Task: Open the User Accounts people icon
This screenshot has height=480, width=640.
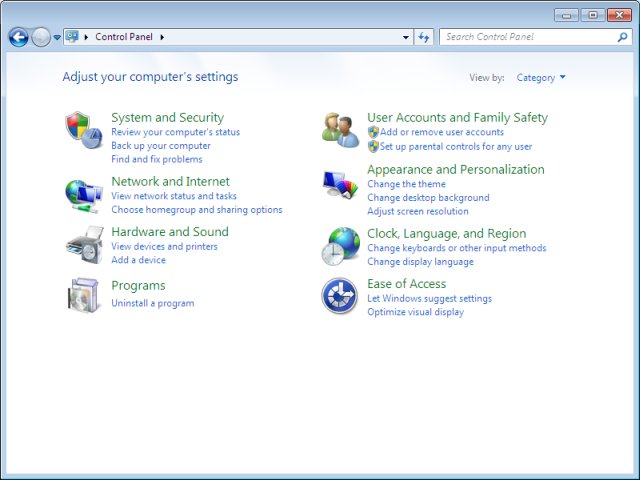Action: pyautogui.click(x=340, y=130)
